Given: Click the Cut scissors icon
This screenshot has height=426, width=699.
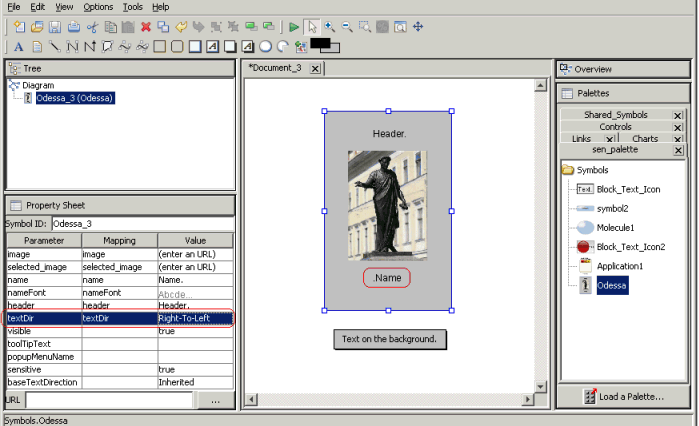Looking at the screenshot, I should click(x=92, y=27).
